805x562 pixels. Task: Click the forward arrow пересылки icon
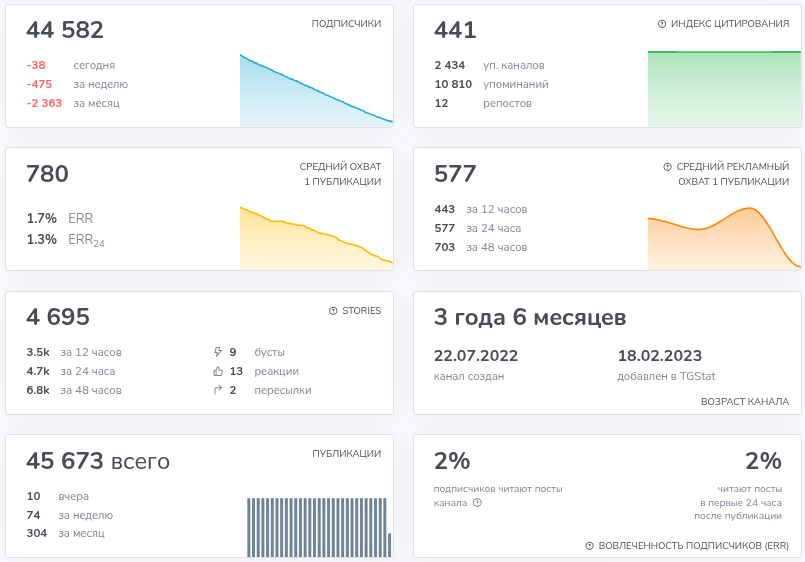pos(218,390)
